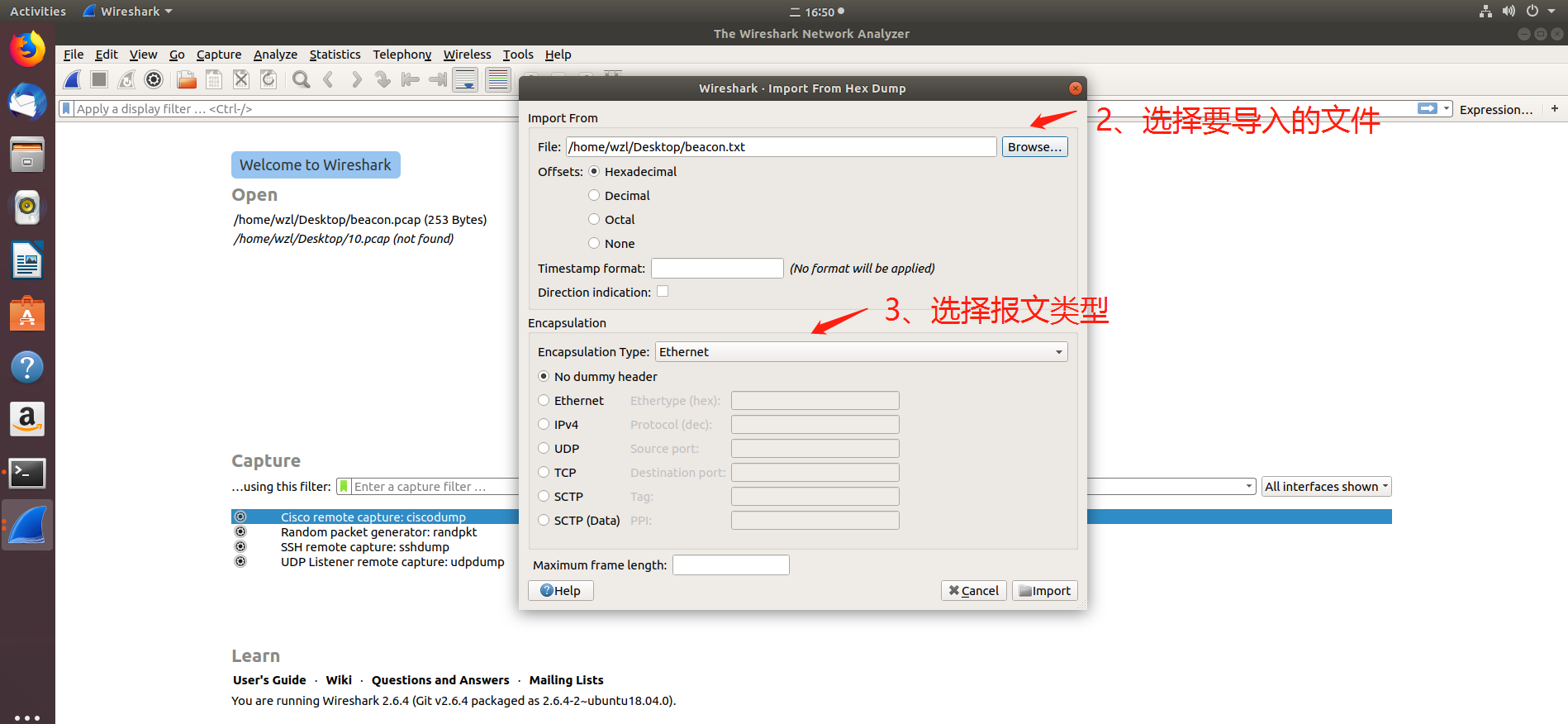Viewport: 1568px width, 724px height.
Task: Click the Expression... button
Action: (x=1495, y=109)
